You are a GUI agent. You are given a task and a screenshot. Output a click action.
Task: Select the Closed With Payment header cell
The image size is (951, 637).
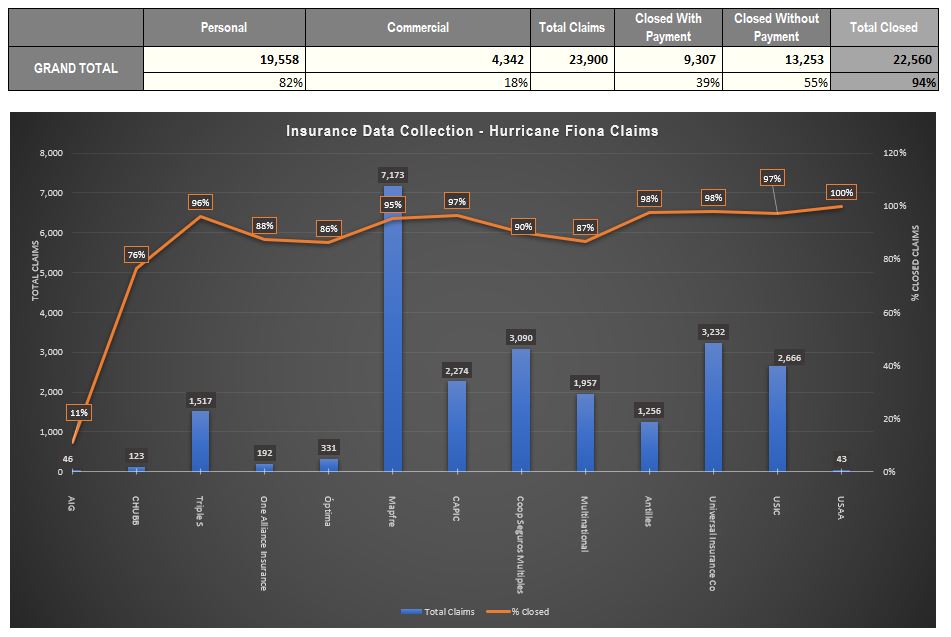(x=668, y=28)
